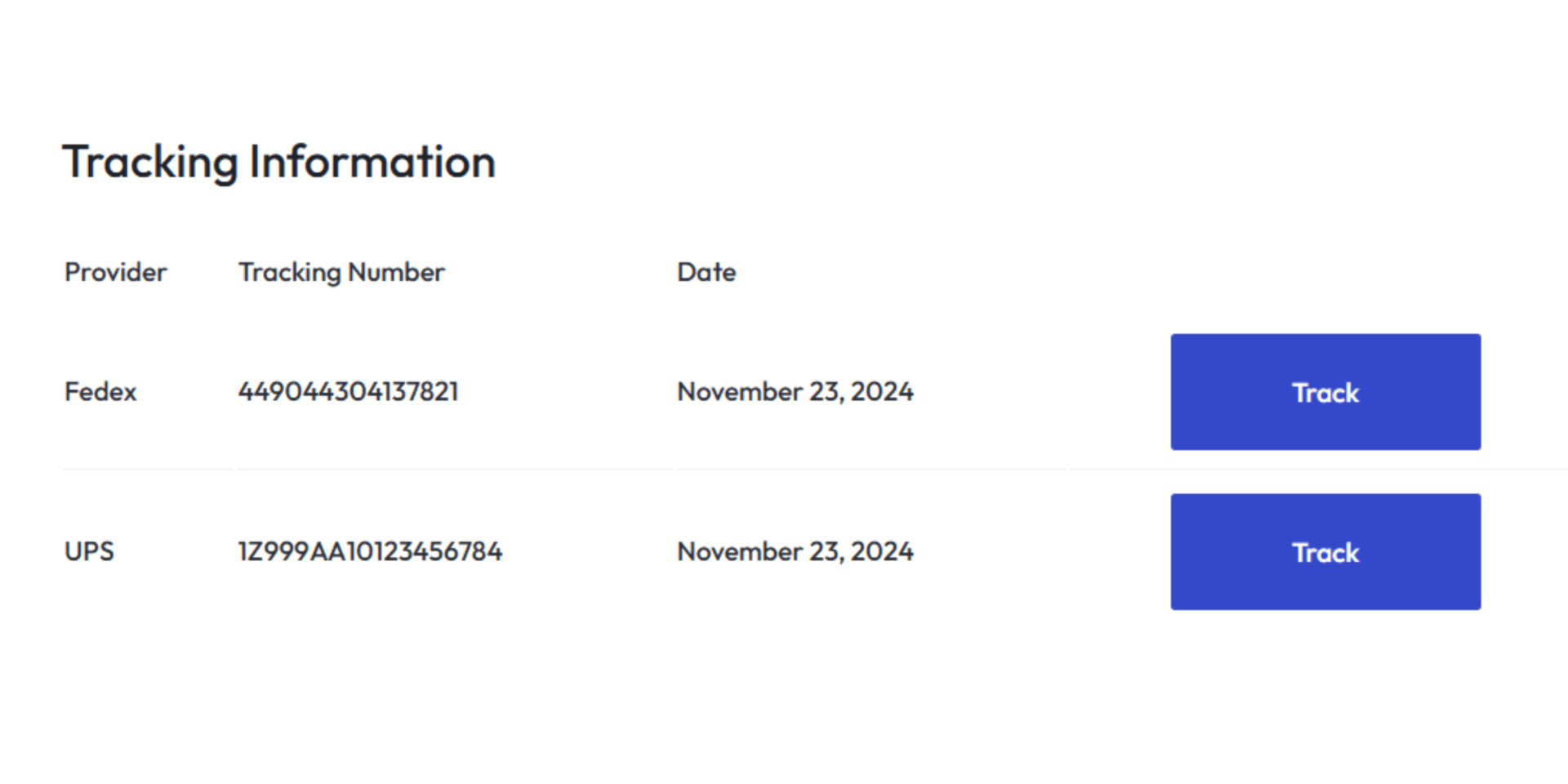Click the Fedex row's full shipment date
Image resolution: width=1568 pixels, height=784 pixels.
coord(795,392)
